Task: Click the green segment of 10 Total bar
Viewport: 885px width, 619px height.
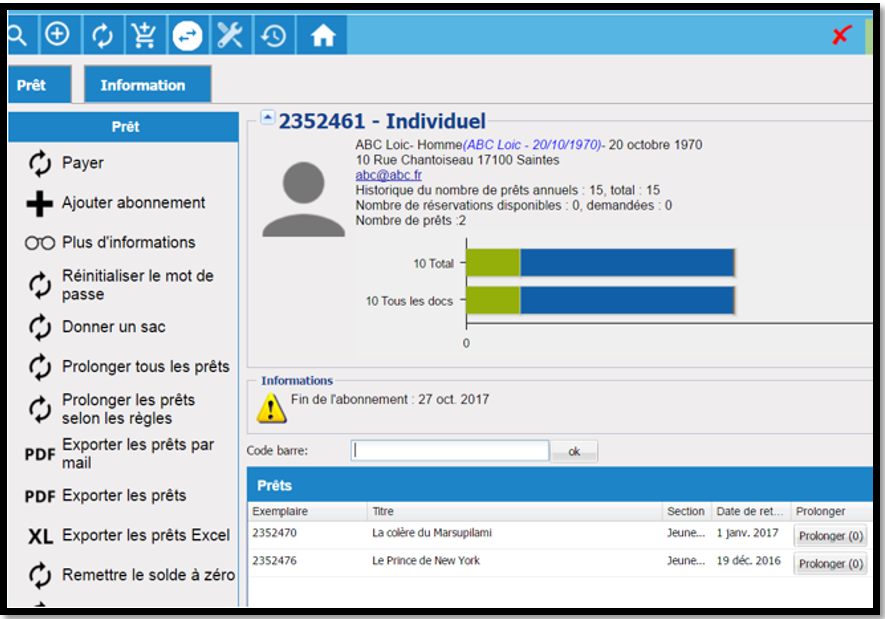Action: tap(493, 263)
